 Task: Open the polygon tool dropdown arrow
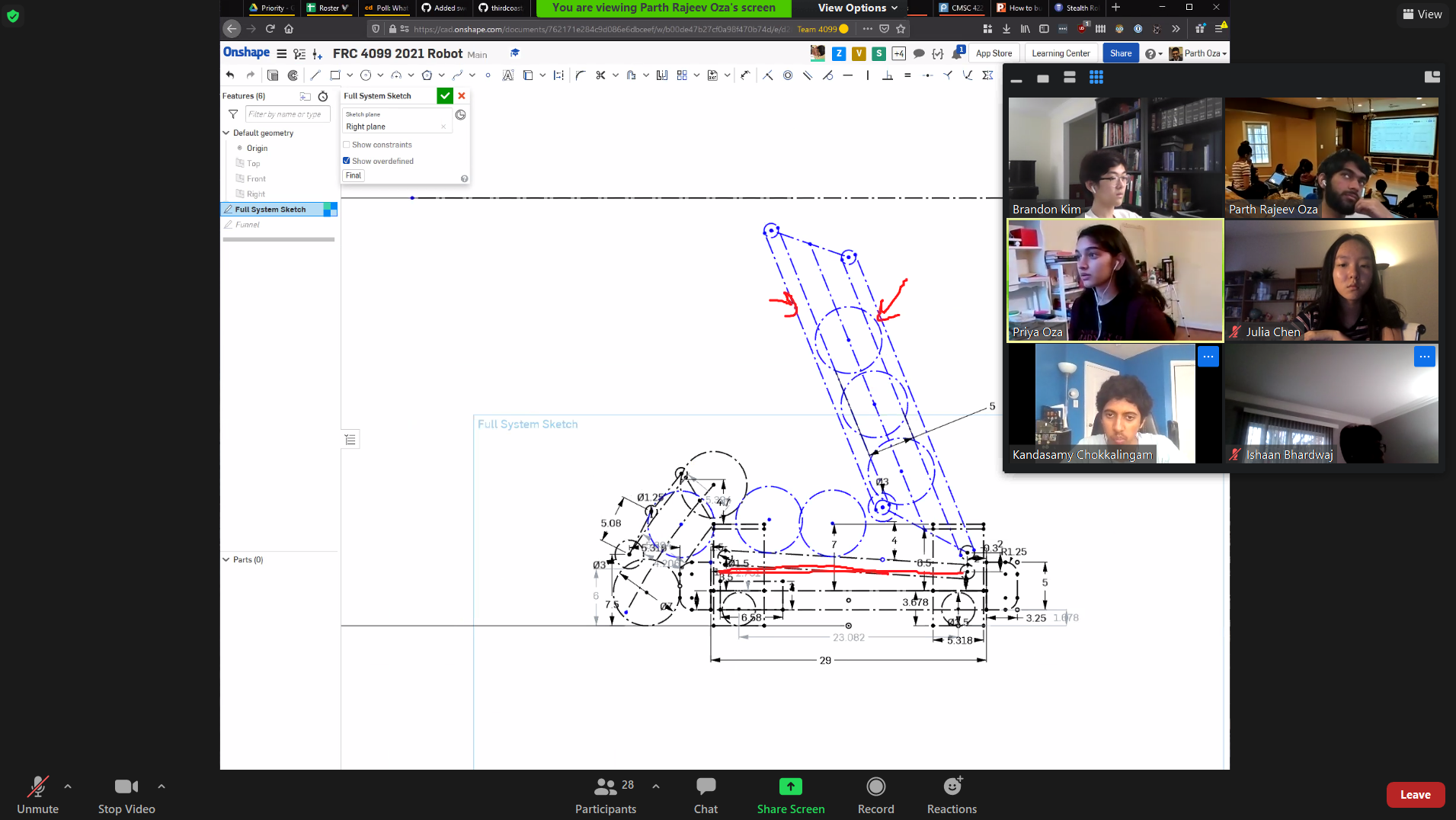tap(441, 75)
